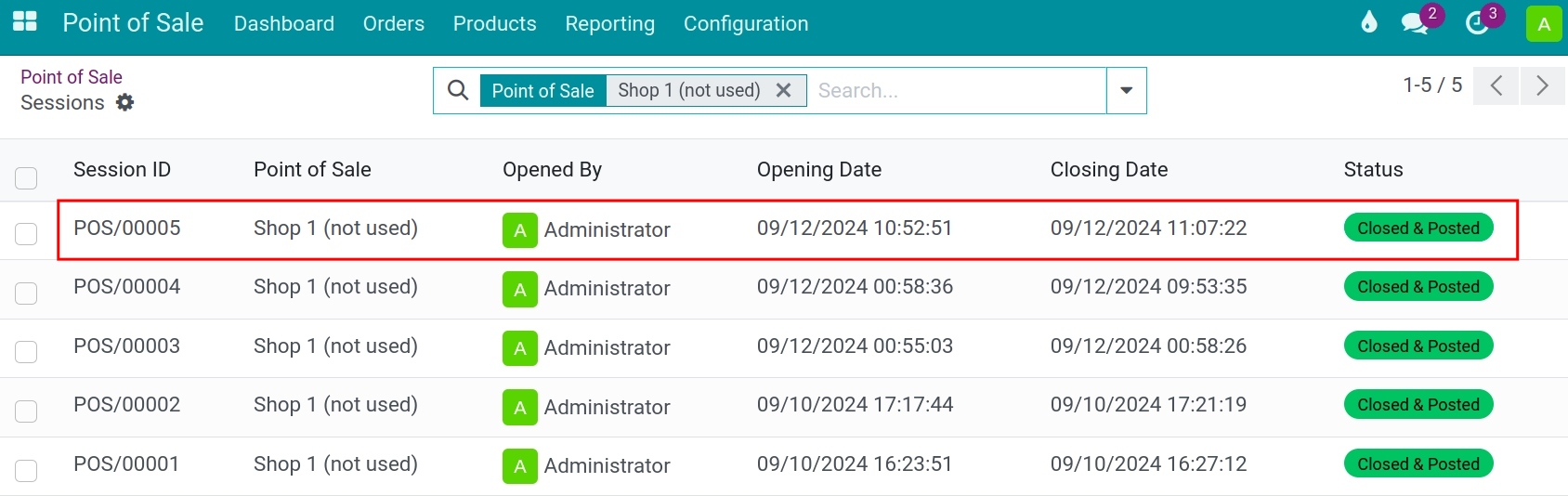Remove the Shop 1 (not used) filter

click(x=783, y=90)
